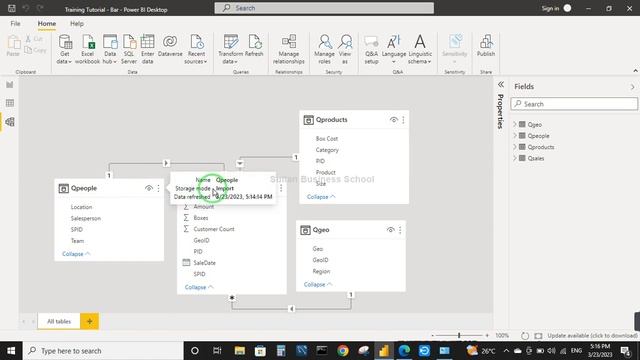Open Q&A setup
The width and height of the screenshot is (640, 360).
point(371,49)
